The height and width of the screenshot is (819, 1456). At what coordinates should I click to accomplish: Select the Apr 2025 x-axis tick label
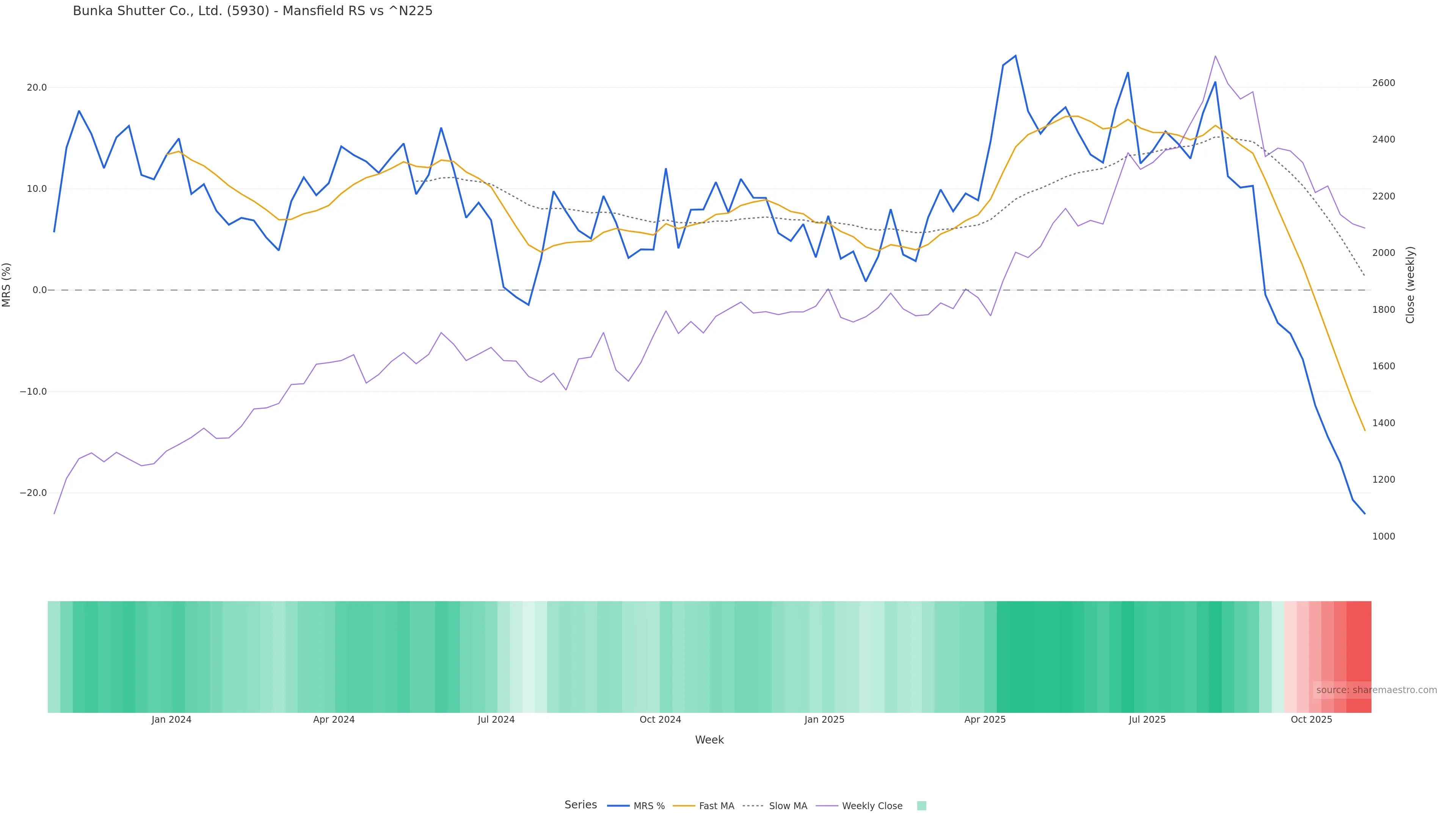pos(985,720)
